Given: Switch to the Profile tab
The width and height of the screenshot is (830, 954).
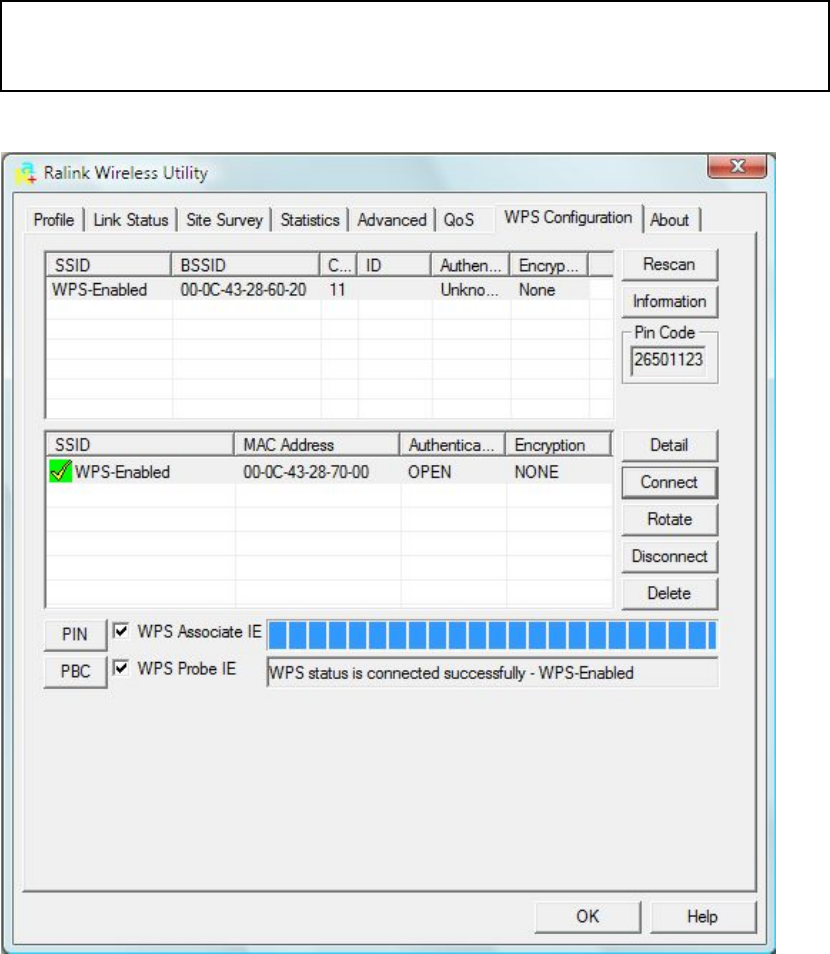Looking at the screenshot, I should (54, 220).
